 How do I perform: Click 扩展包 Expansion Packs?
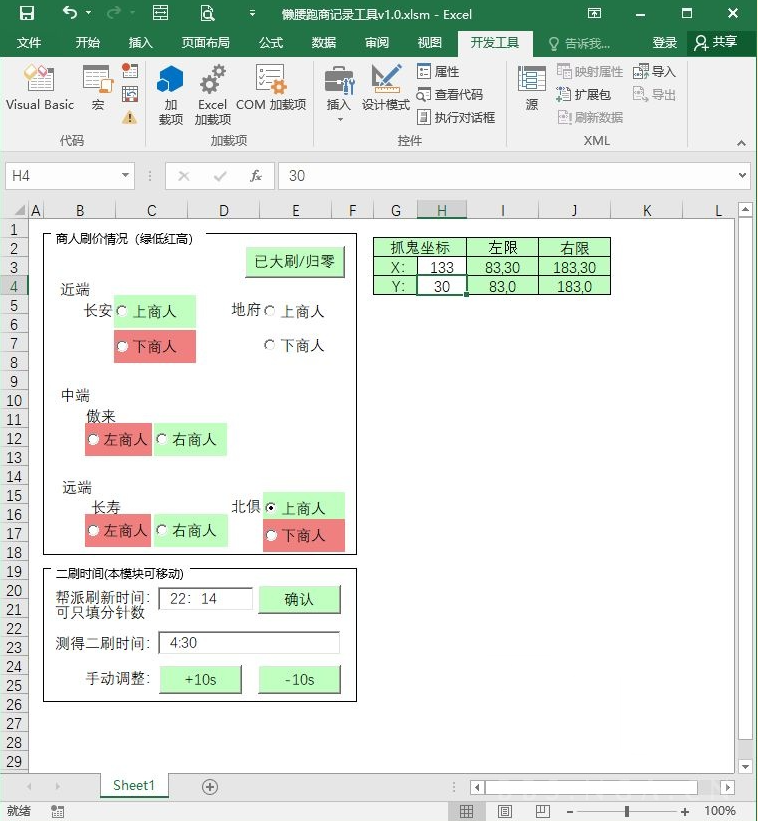click(583, 94)
